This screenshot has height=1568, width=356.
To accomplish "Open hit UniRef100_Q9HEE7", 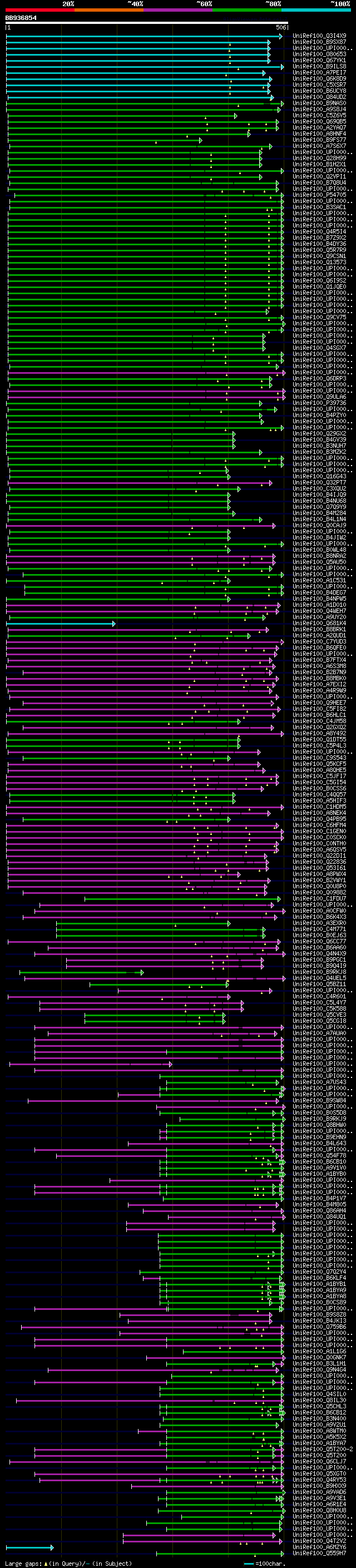I will click(x=319, y=703).
